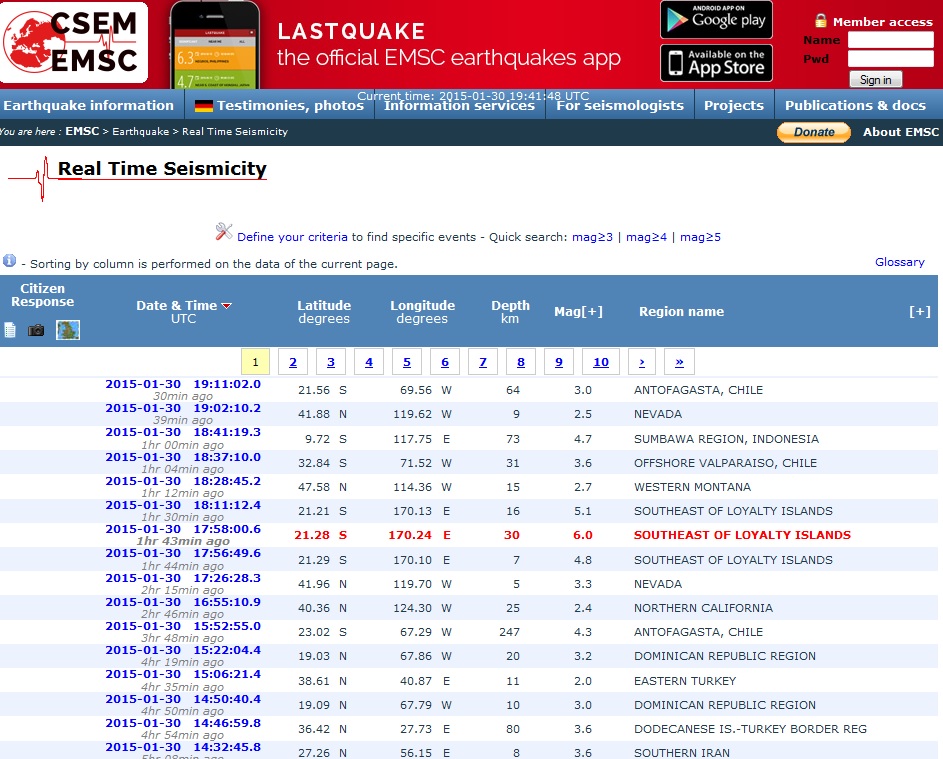Expand extra columns with [+] at right

point(920,312)
